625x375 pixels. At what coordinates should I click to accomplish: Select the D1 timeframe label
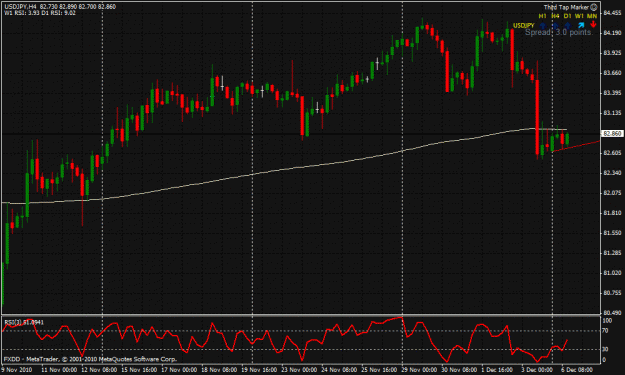coord(568,16)
